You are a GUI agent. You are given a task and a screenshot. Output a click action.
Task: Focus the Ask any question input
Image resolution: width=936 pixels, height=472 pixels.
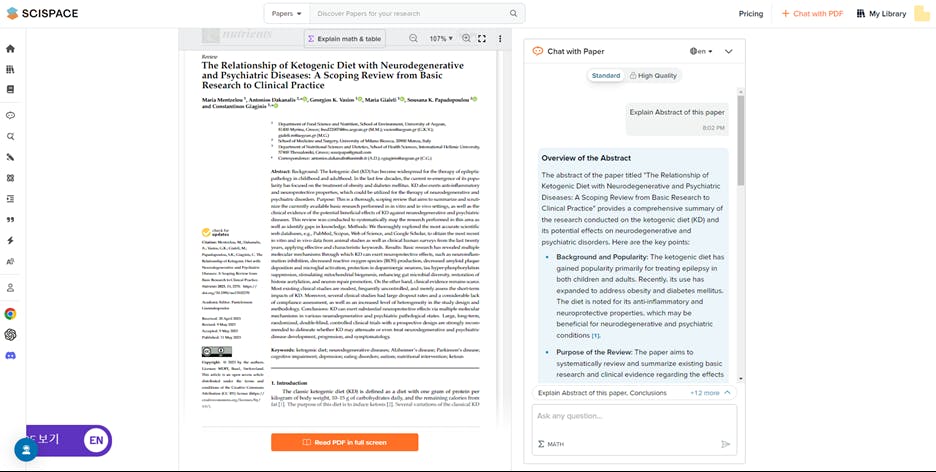click(x=634, y=416)
